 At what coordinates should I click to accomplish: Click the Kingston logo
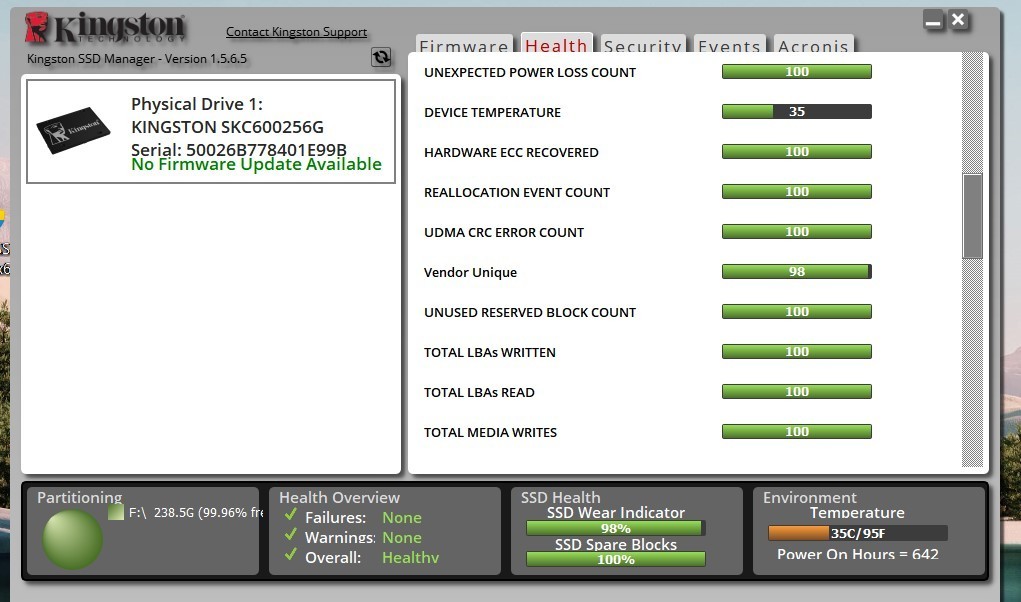105,28
